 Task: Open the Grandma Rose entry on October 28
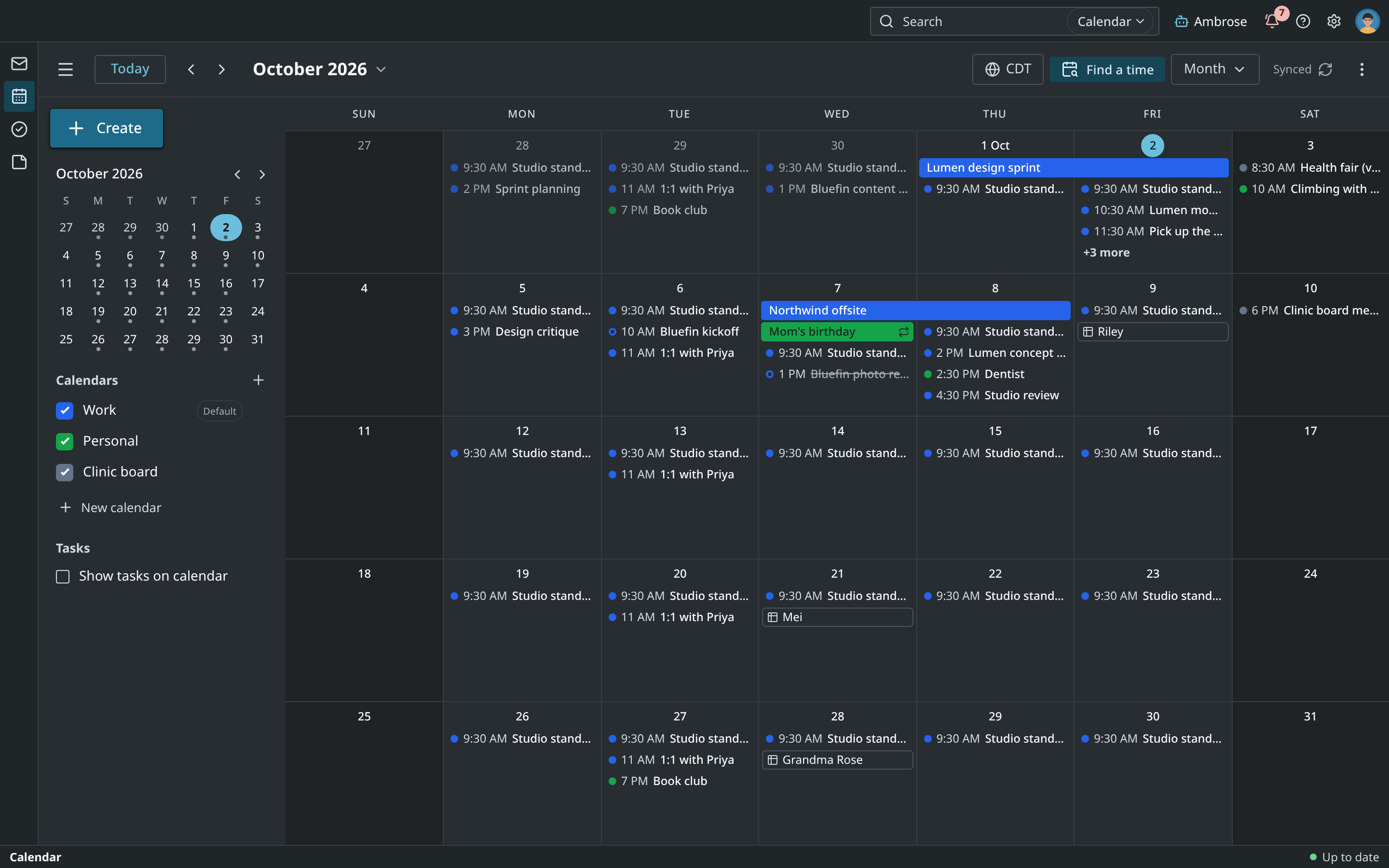coord(837,760)
